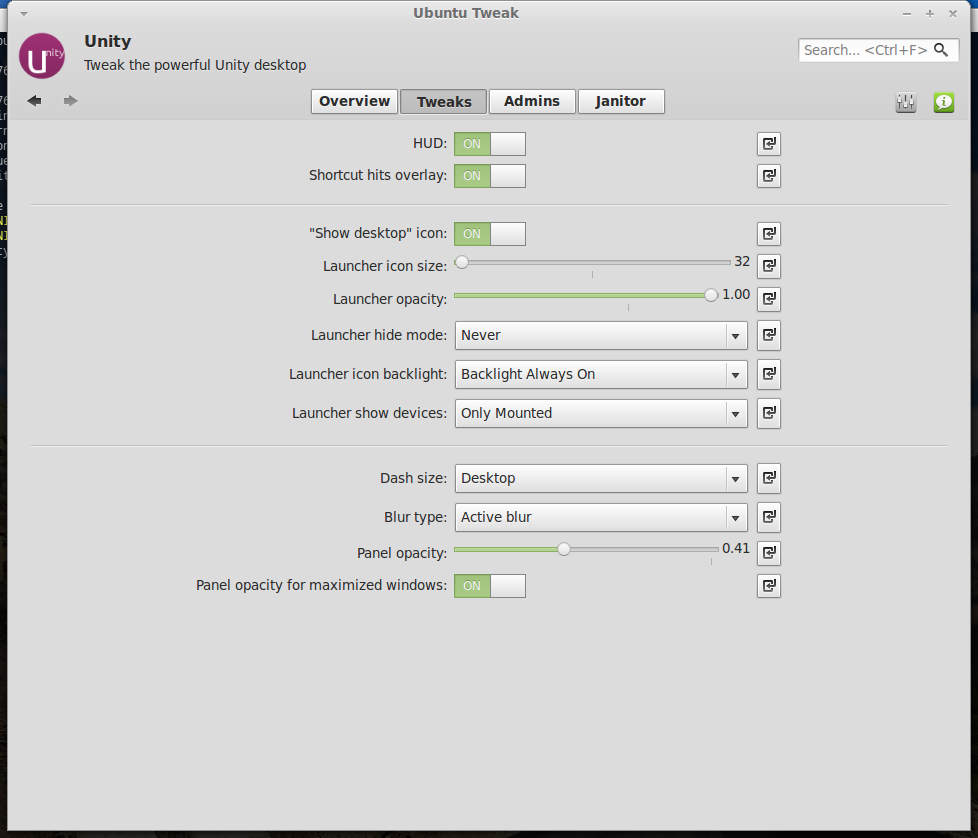Switch to the Admins tab

click(532, 101)
